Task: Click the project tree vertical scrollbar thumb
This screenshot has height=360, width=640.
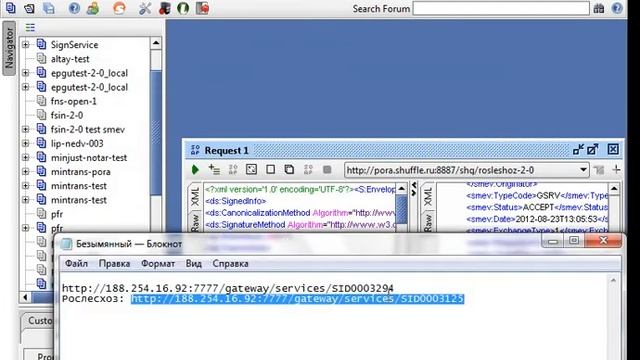Action: (156, 133)
